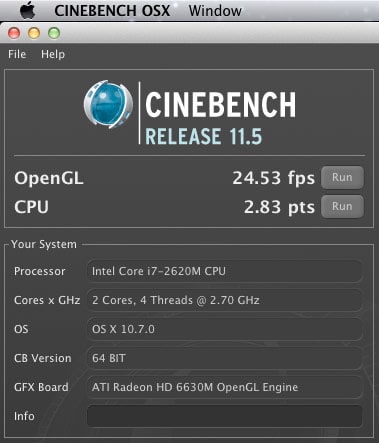Viewport: 379px width, 443px height.
Task: Minimize window using yellow button
Action: pyautogui.click(x=34, y=33)
